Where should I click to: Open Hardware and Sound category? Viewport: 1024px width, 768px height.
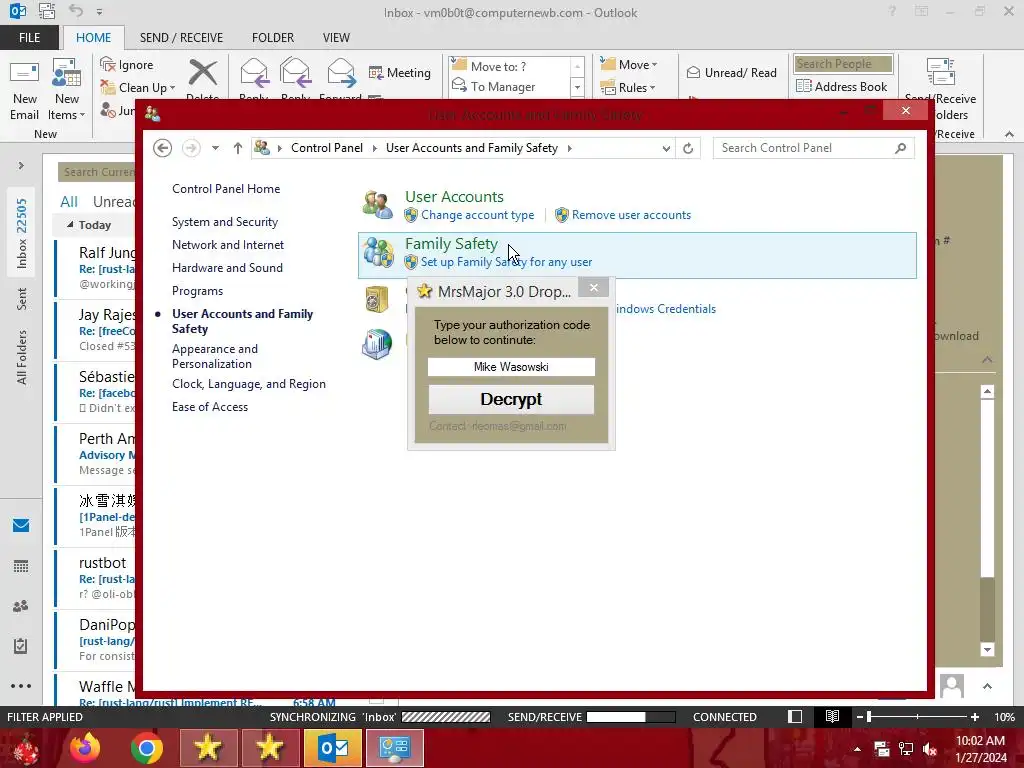click(227, 268)
